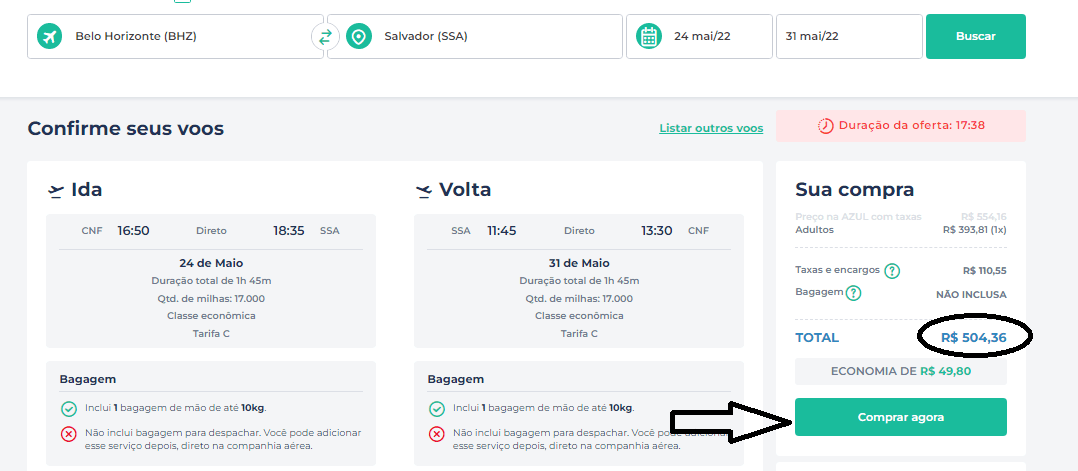The height and width of the screenshot is (471, 1078).
Task: Click help icon beside Taxas e encargos
Action: click(892, 271)
